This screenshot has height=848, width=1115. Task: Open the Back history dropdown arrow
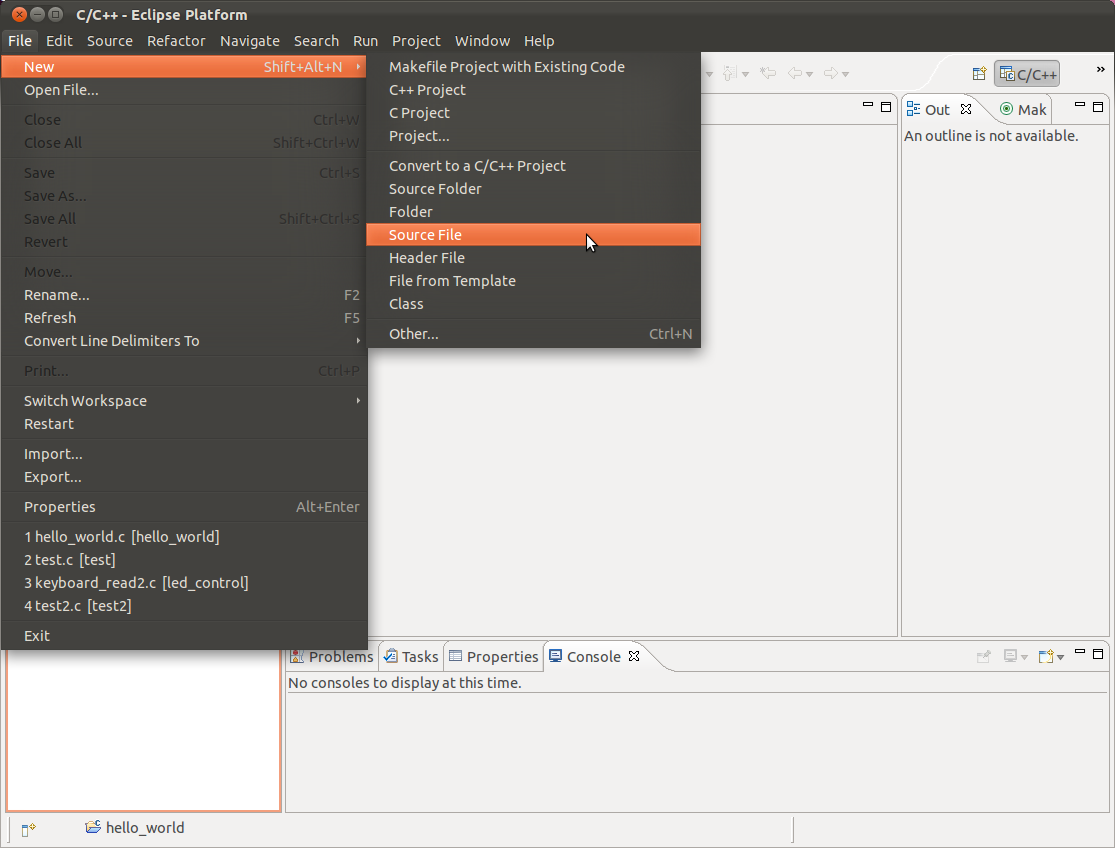point(809,74)
